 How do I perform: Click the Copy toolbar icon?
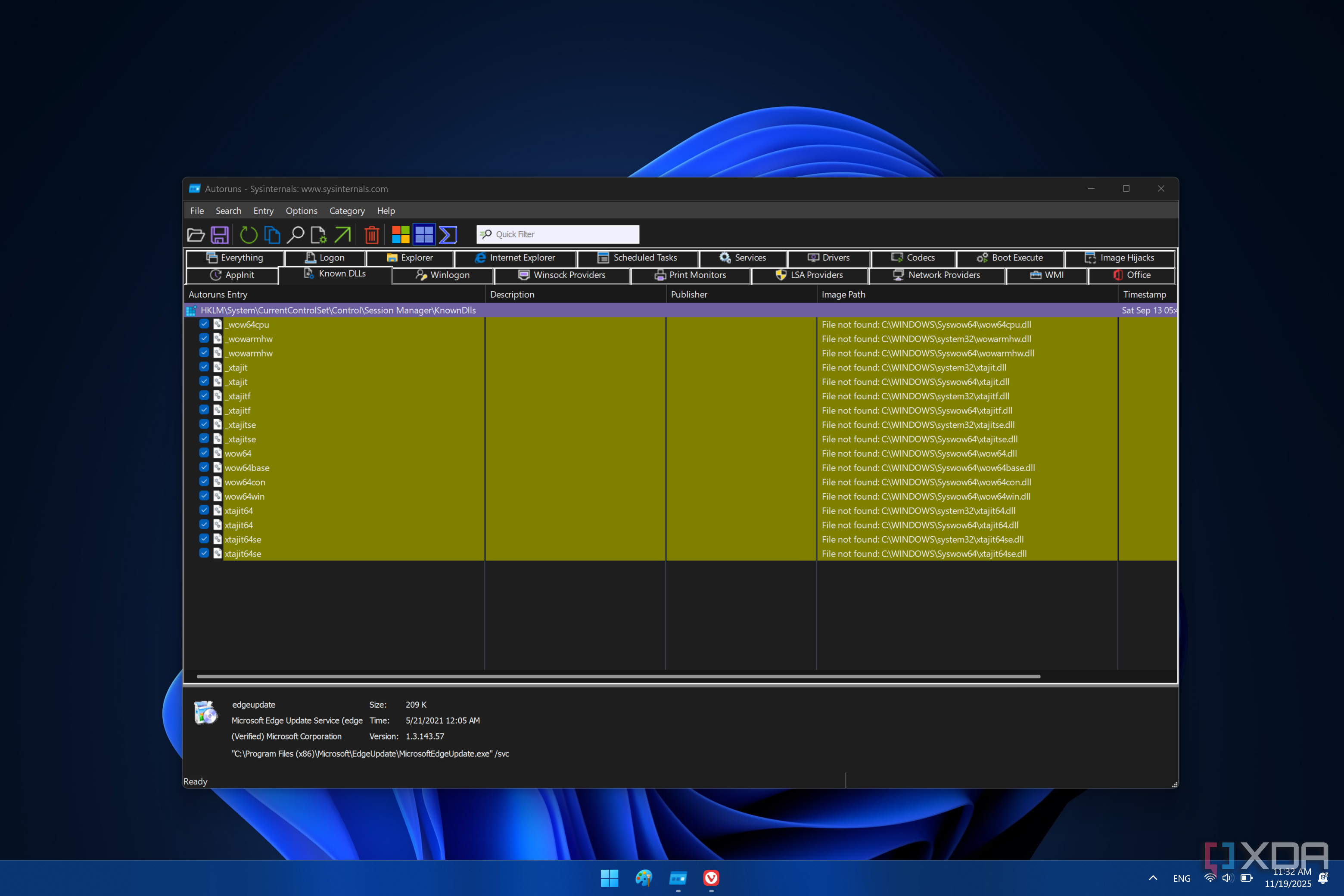[x=272, y=234]
